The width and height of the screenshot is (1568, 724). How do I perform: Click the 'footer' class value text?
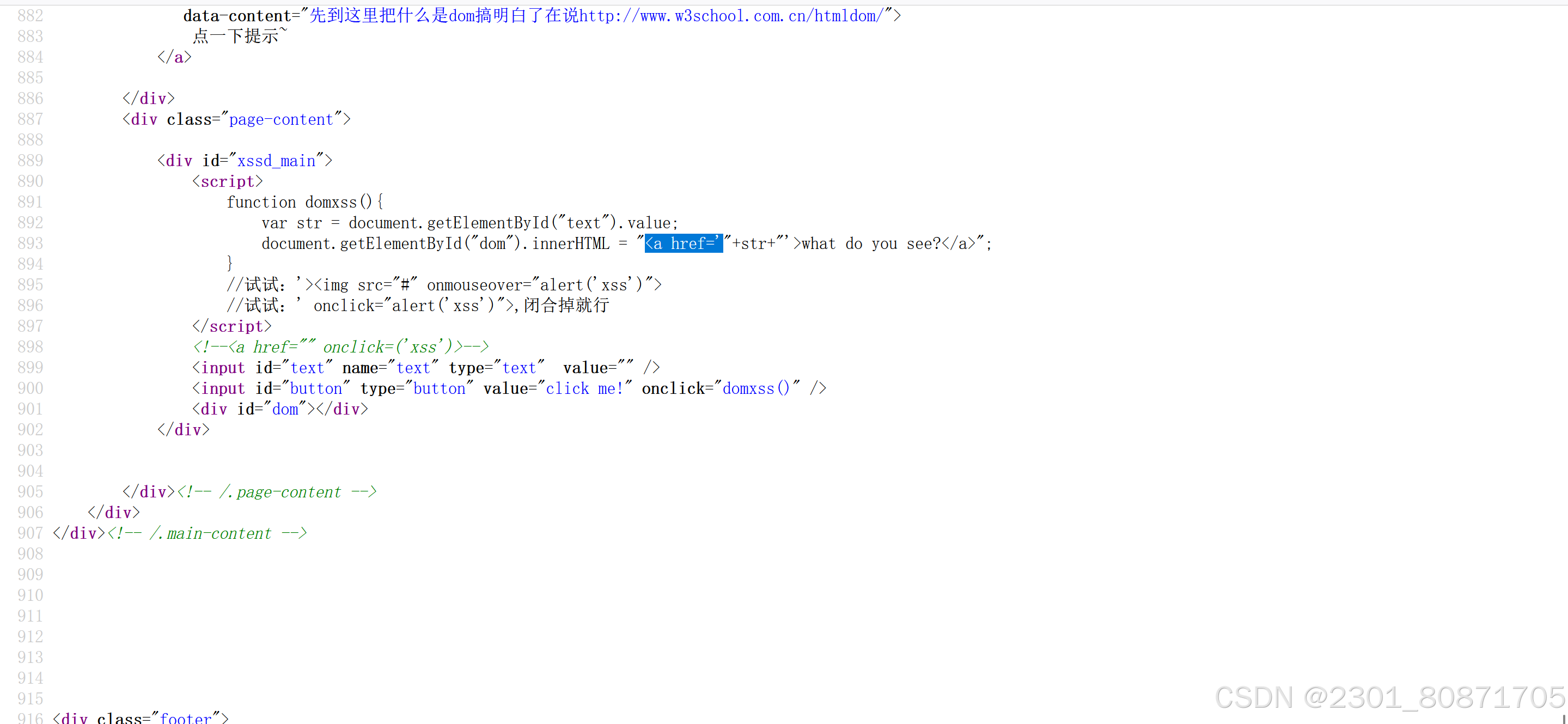click(x=186, y=718)
